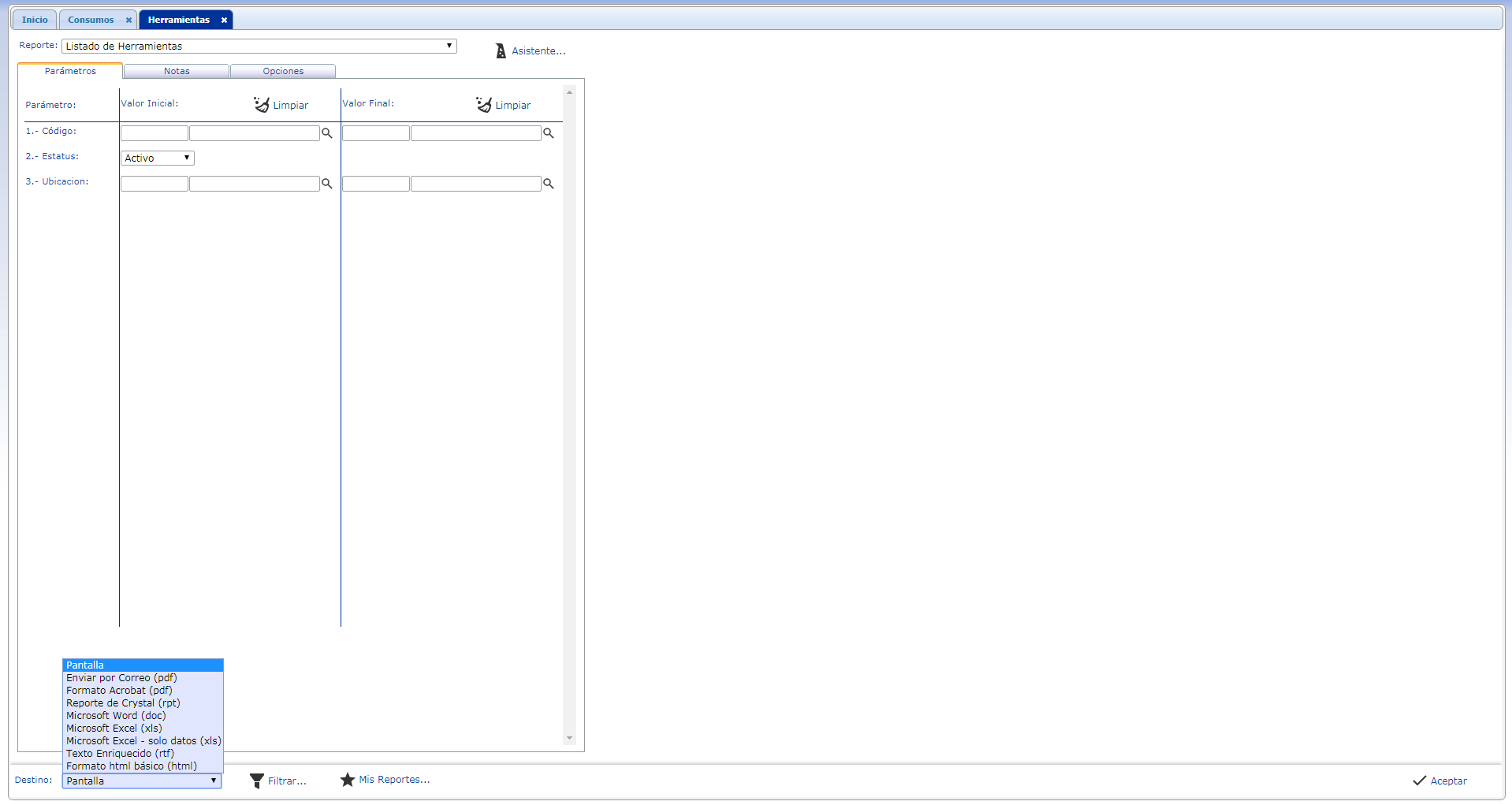The height and width of the screenshot is (805, 1512).
Task: Select Texto Enriquecido (rtf) option
Action: (x=143, y=754)
